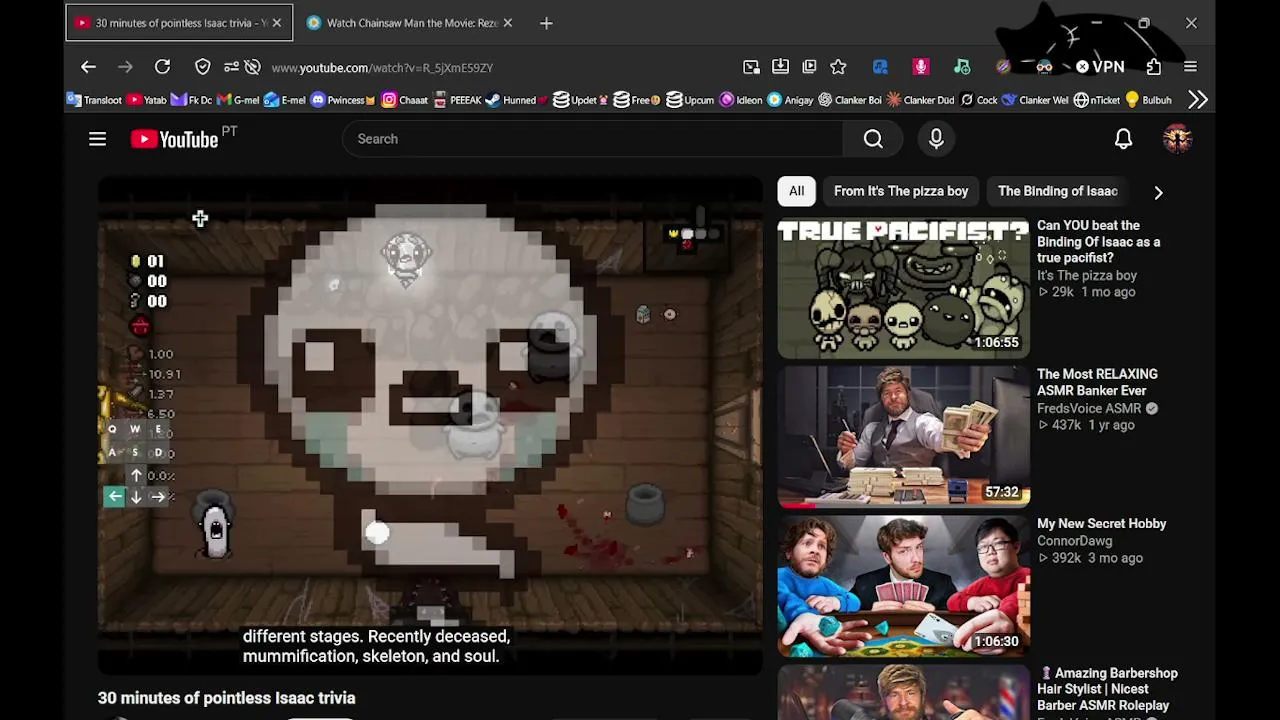Open the shield site protection icon

pos(203,67)
